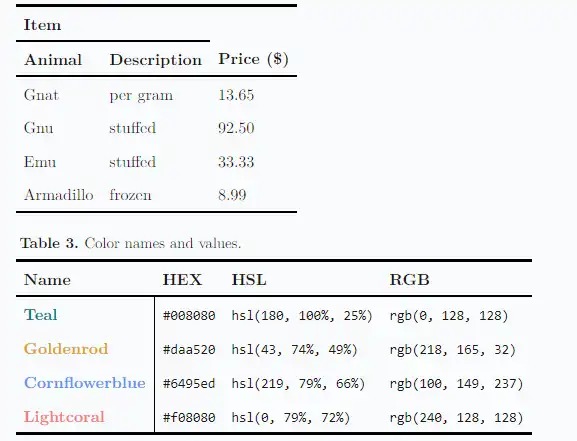
Task: Click the Item column group header
Action: click(42, 25)
